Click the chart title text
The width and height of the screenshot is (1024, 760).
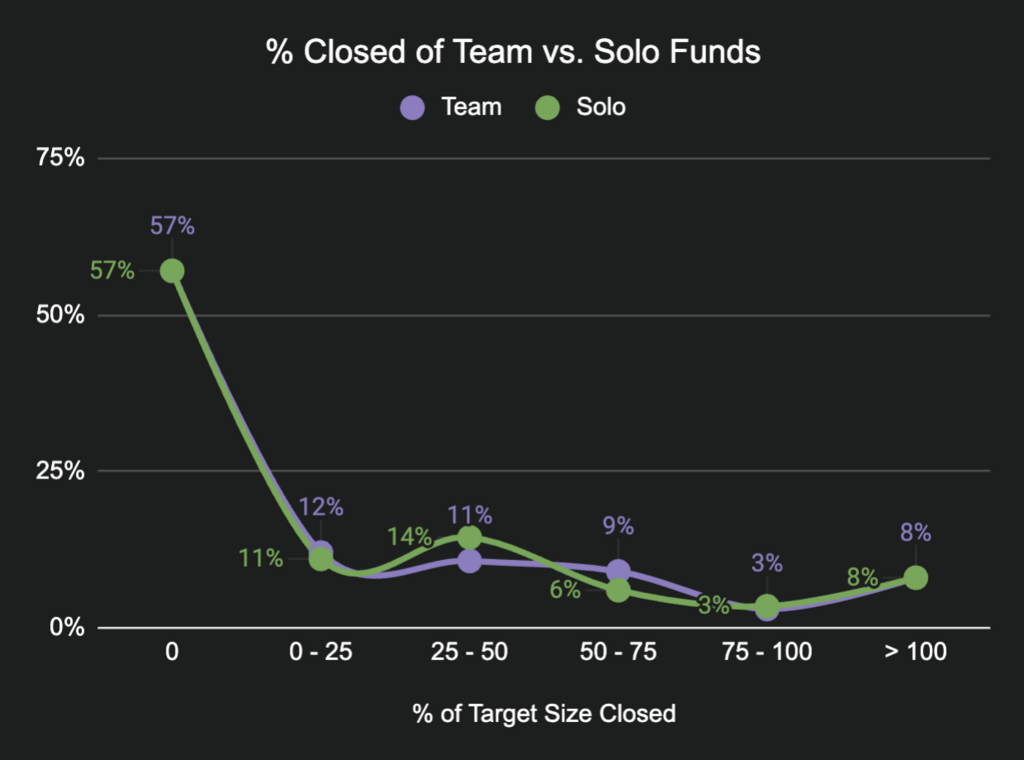point(512,53)
